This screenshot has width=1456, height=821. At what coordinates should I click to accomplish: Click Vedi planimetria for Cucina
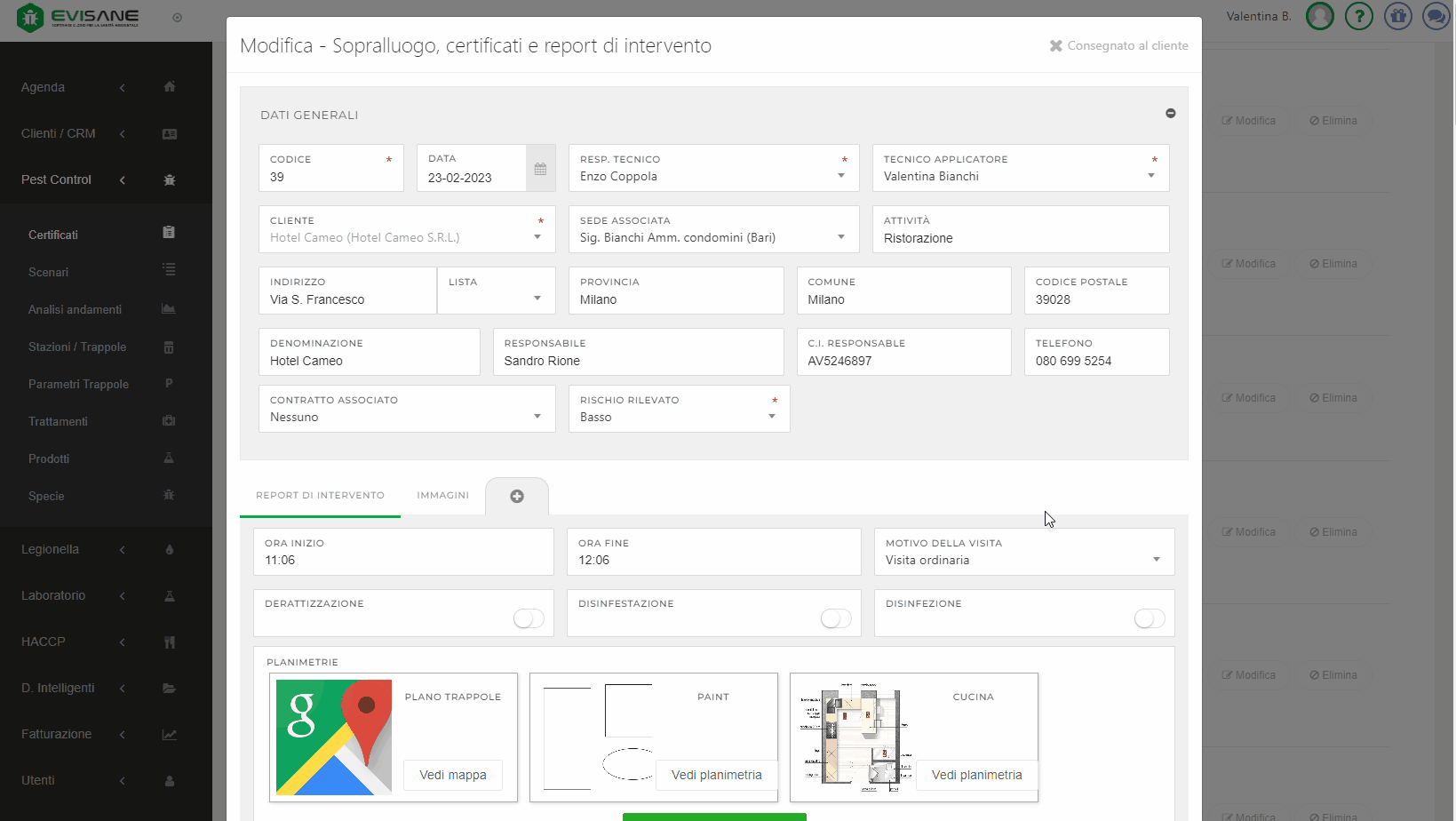pyautogui.click(x=976, y=775)
